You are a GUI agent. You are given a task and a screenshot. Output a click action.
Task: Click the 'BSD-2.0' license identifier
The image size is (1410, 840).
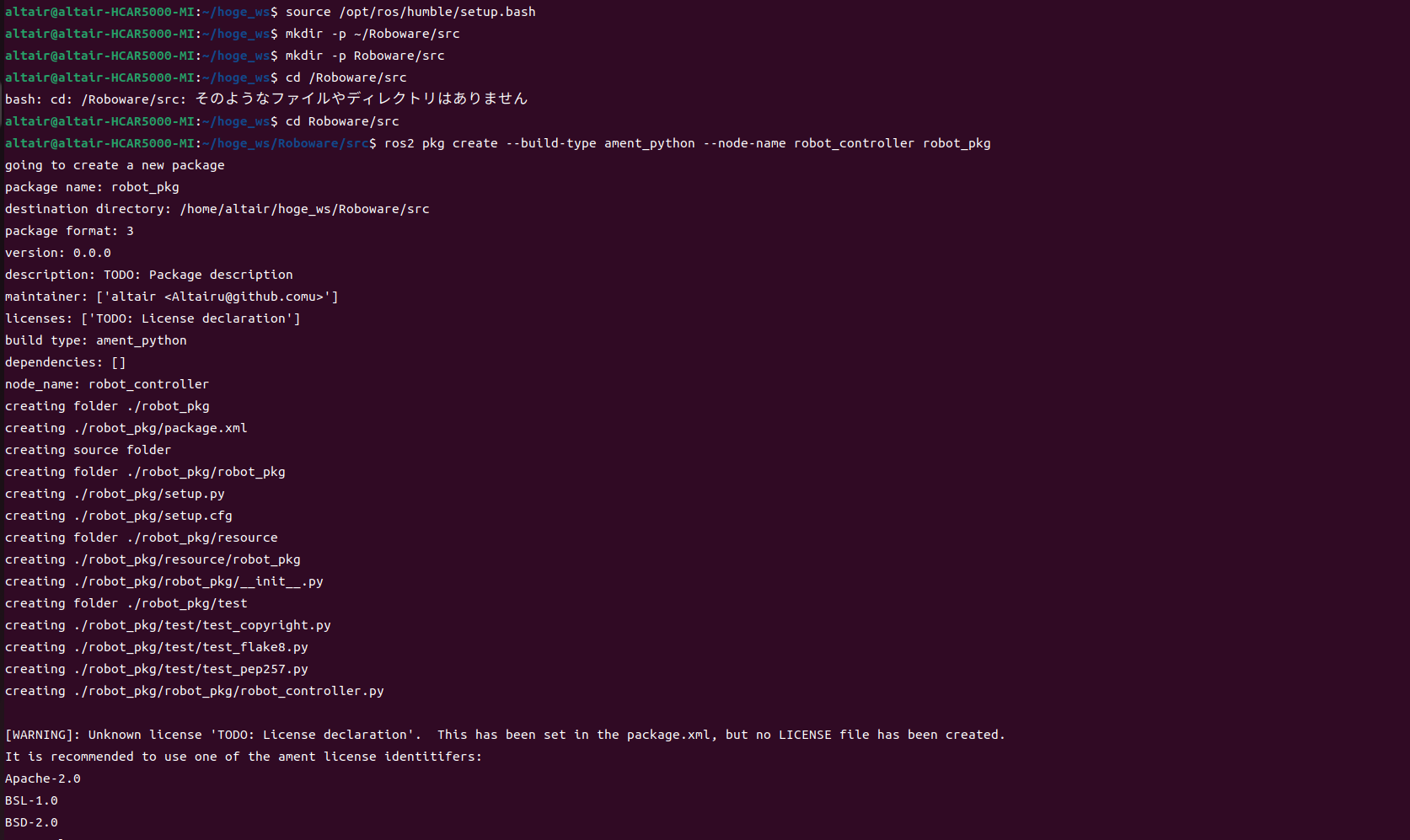pos(32,822)
